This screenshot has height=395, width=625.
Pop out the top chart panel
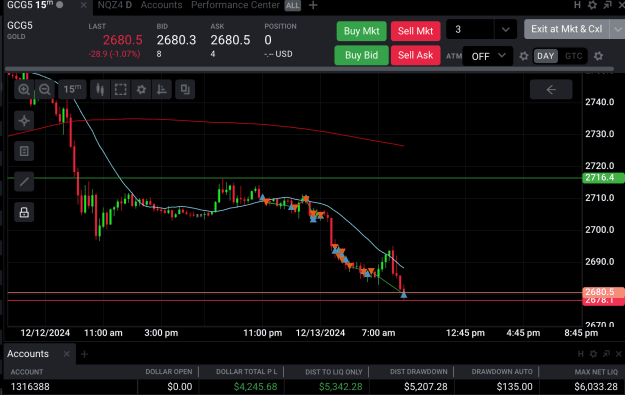607,5
